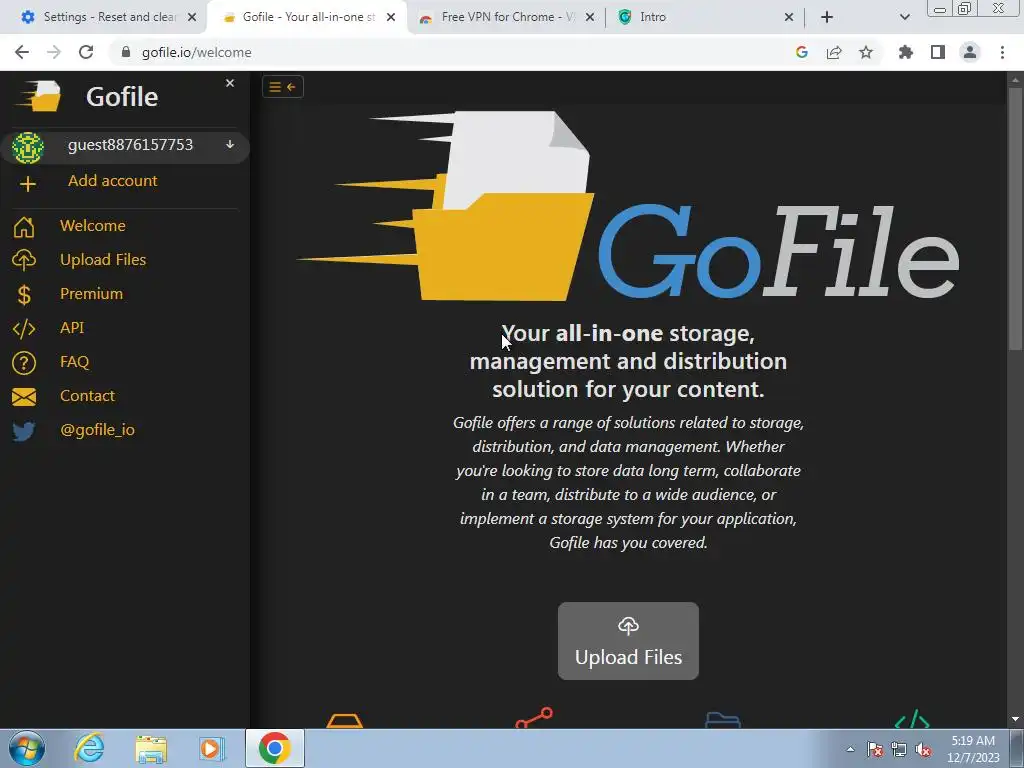Expand the guest8876157753 account dropdown arrow

coord(230,144)
